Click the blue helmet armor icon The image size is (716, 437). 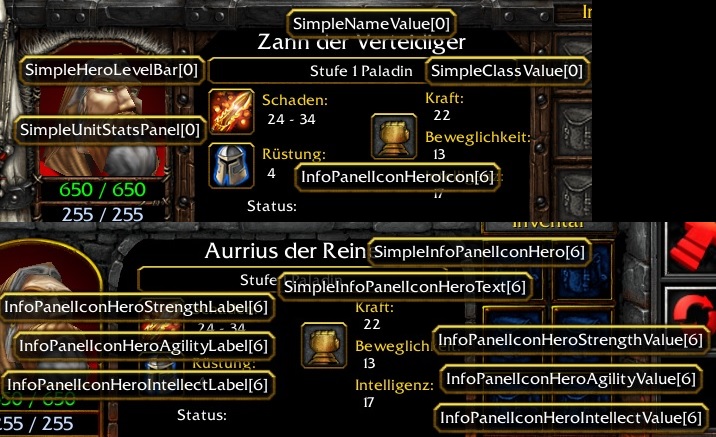pos(231,165)
